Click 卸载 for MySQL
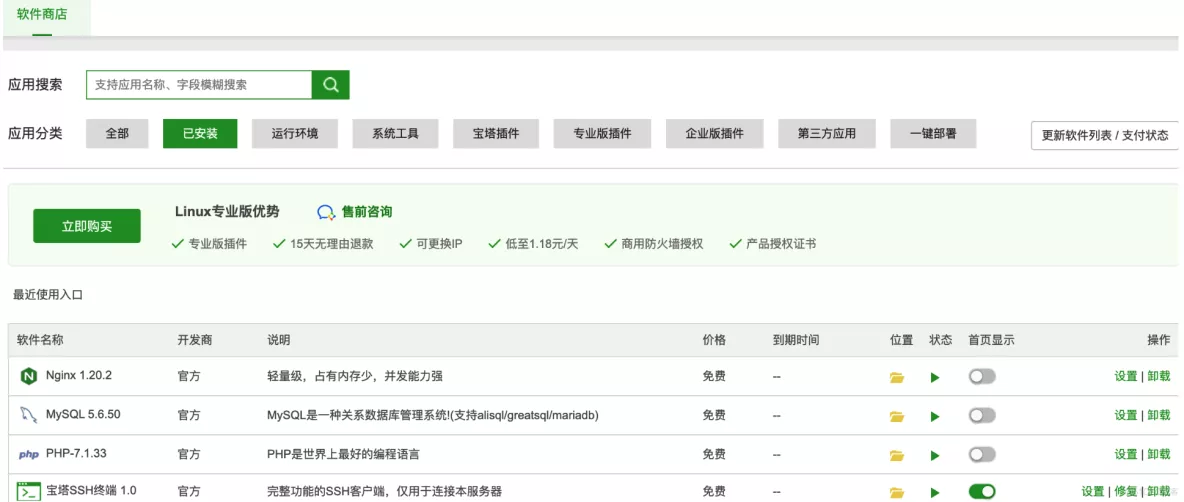The width and height of the screenshot is (1184, 502). 1159,415
